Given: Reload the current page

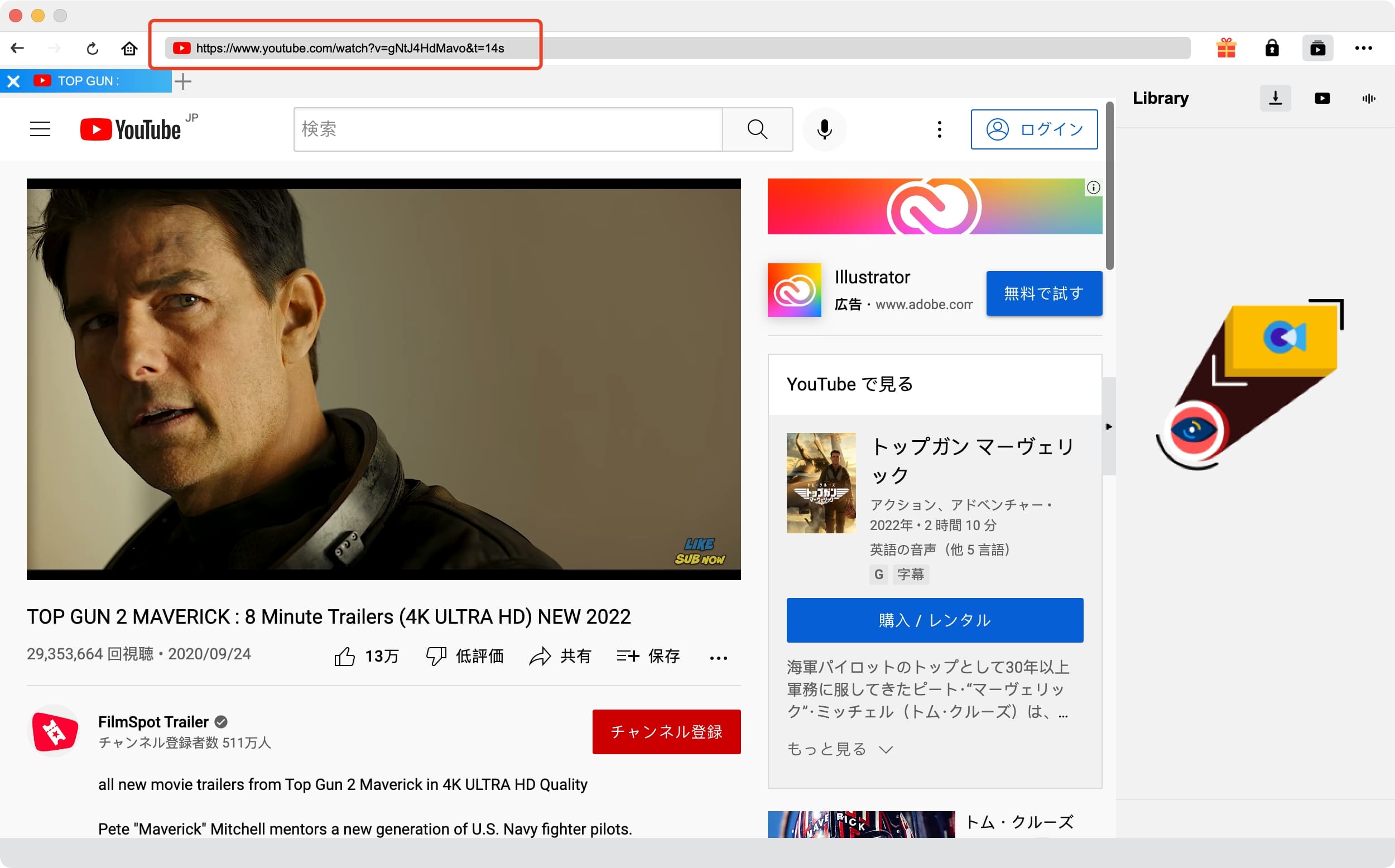Looking at the screenshot, I should (x=93, y=48).
